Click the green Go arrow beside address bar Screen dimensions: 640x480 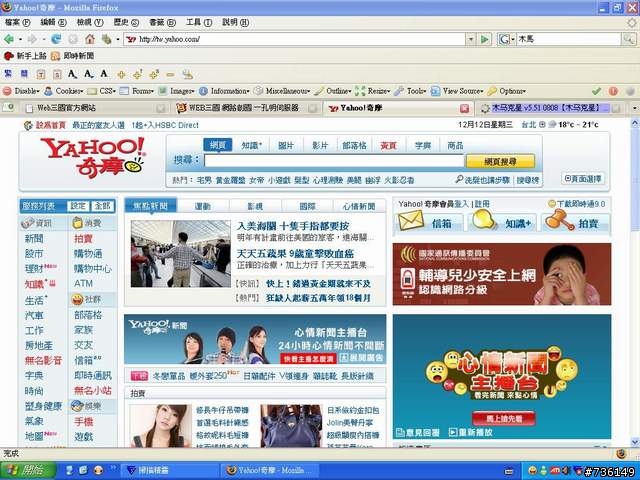[484, 39]
